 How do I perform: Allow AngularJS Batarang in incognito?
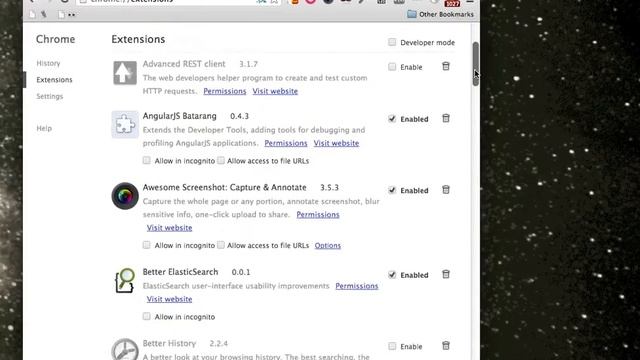tap(147, 160)
